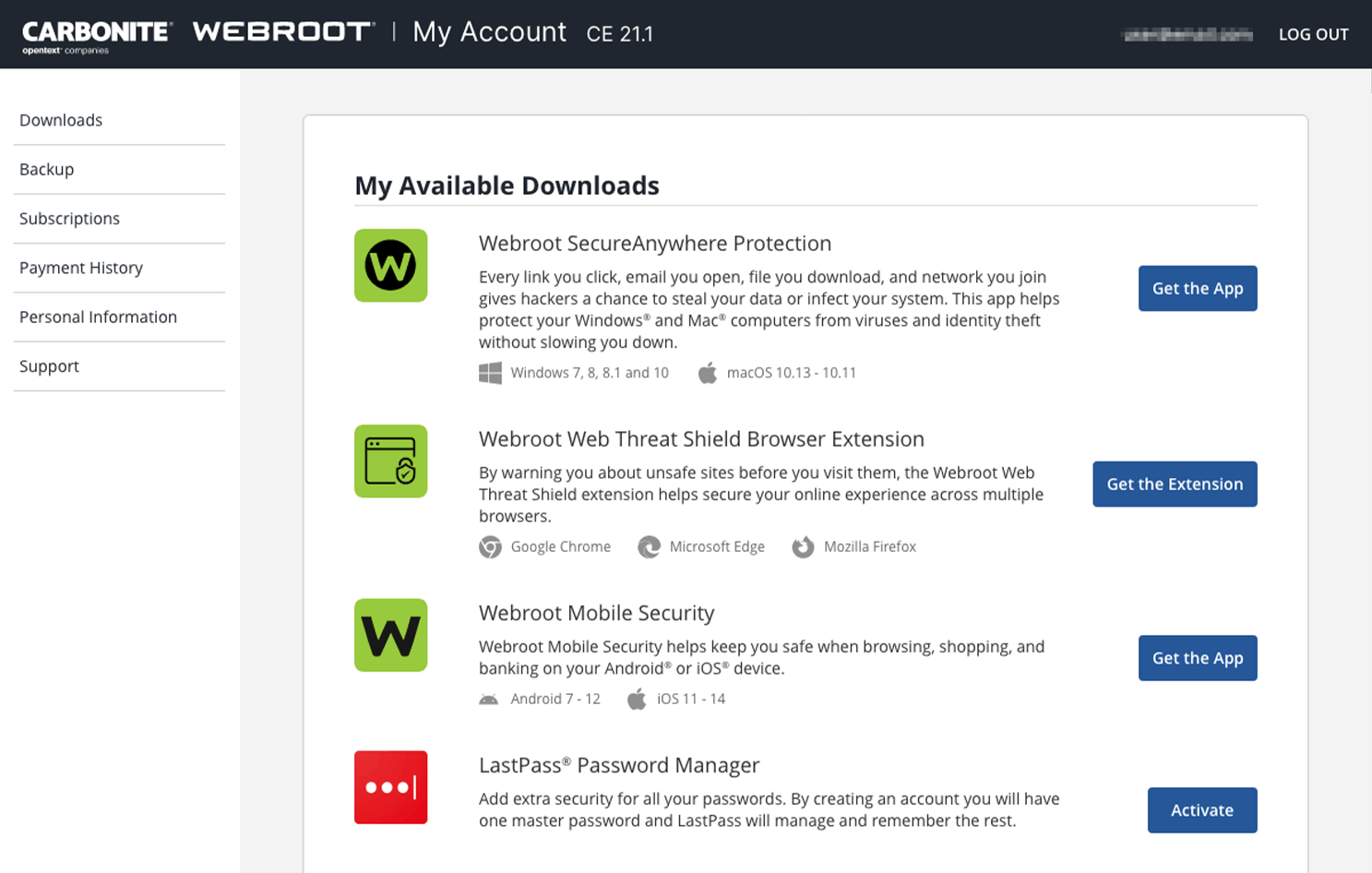
Task: Click the Mozilla Firefox label
Action: [870, 547]
